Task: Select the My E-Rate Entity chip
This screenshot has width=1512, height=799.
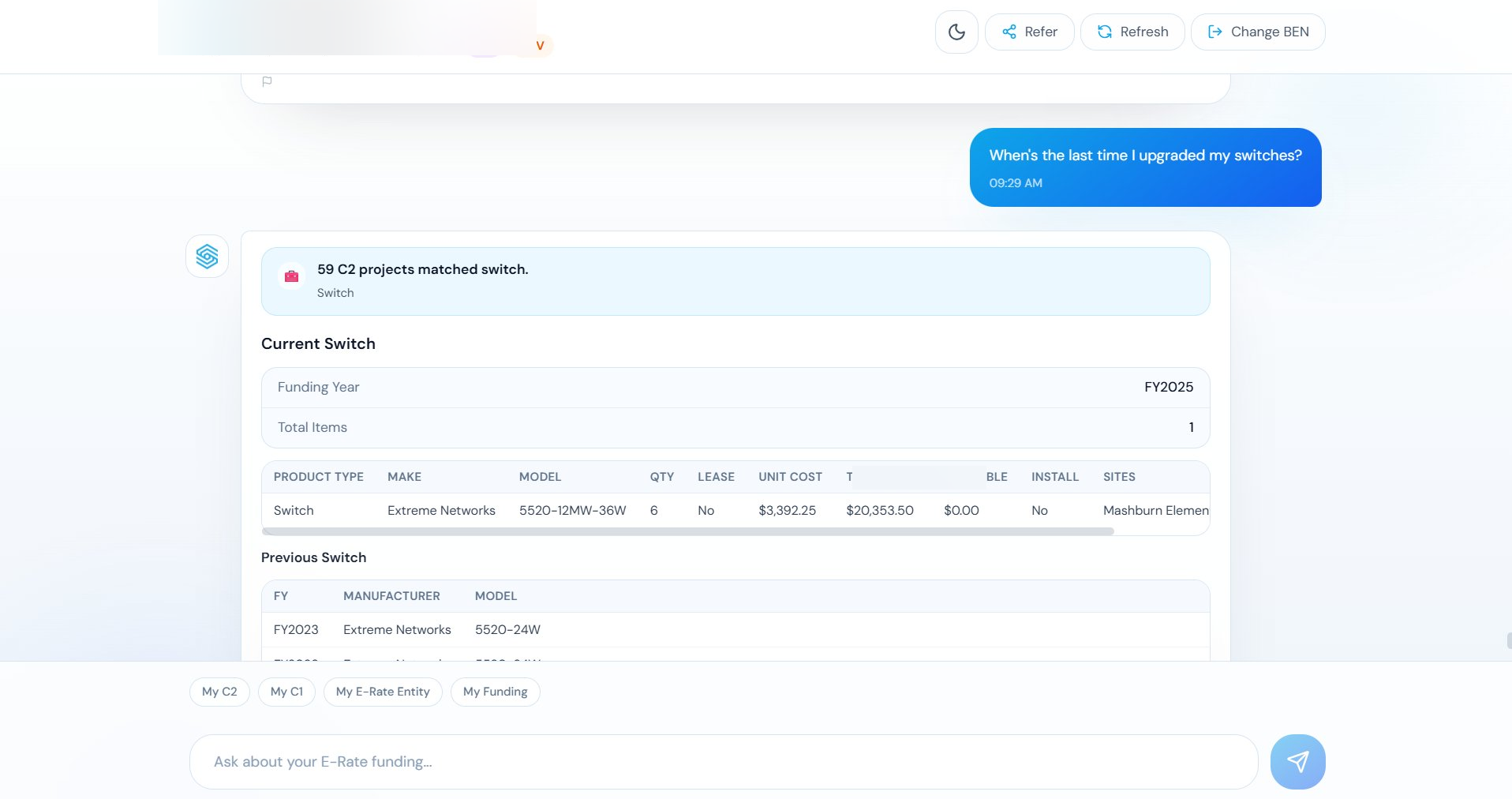Action: pos(383,692)
